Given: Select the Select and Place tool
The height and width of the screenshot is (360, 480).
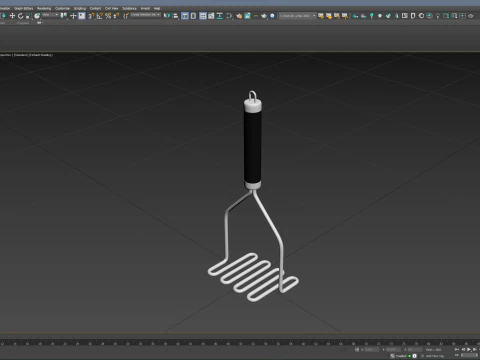Looking at the screenshot, I should [x=37, y=16].
